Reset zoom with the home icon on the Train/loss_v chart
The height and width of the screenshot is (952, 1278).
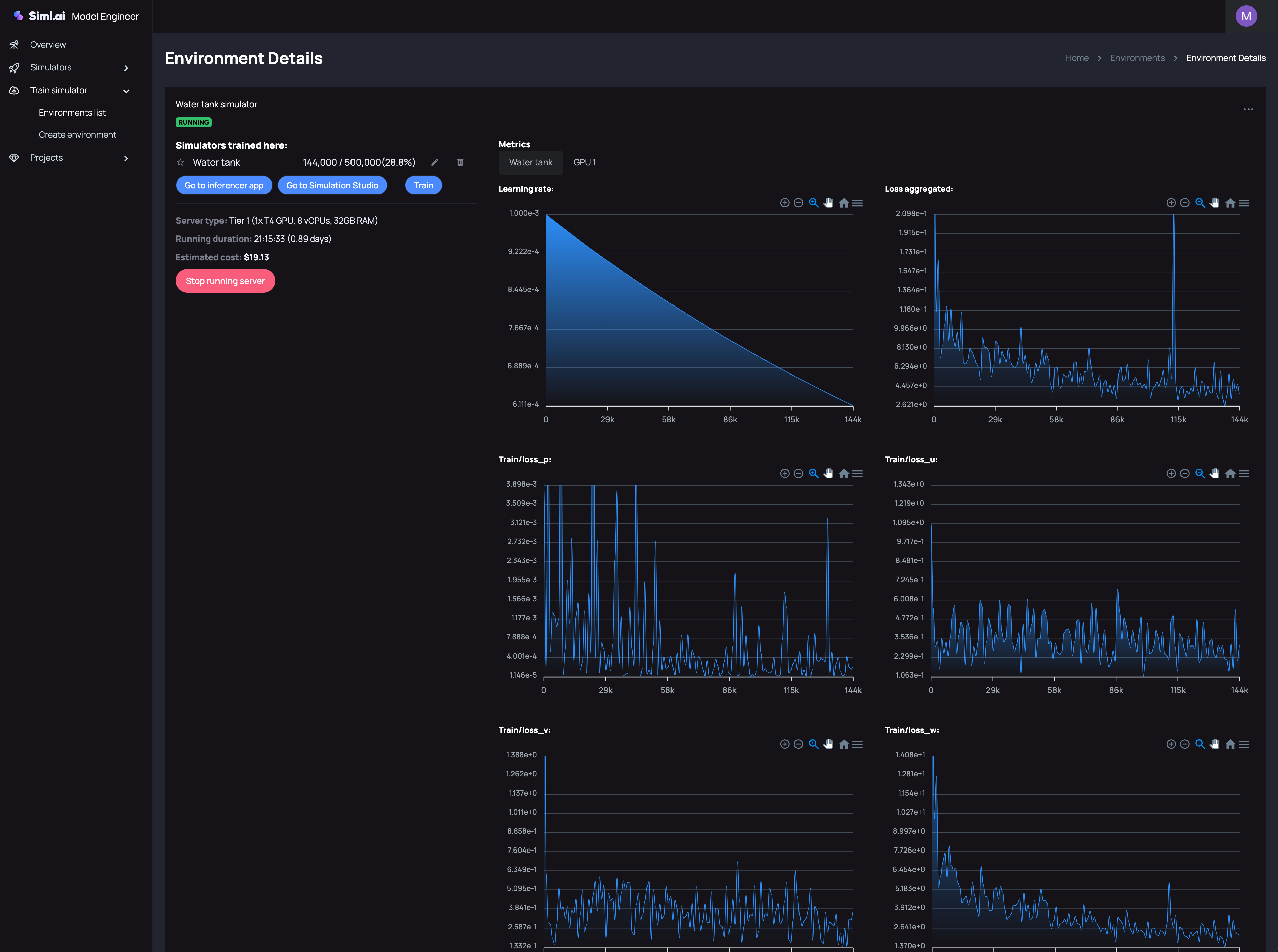(x=844, y=745)
